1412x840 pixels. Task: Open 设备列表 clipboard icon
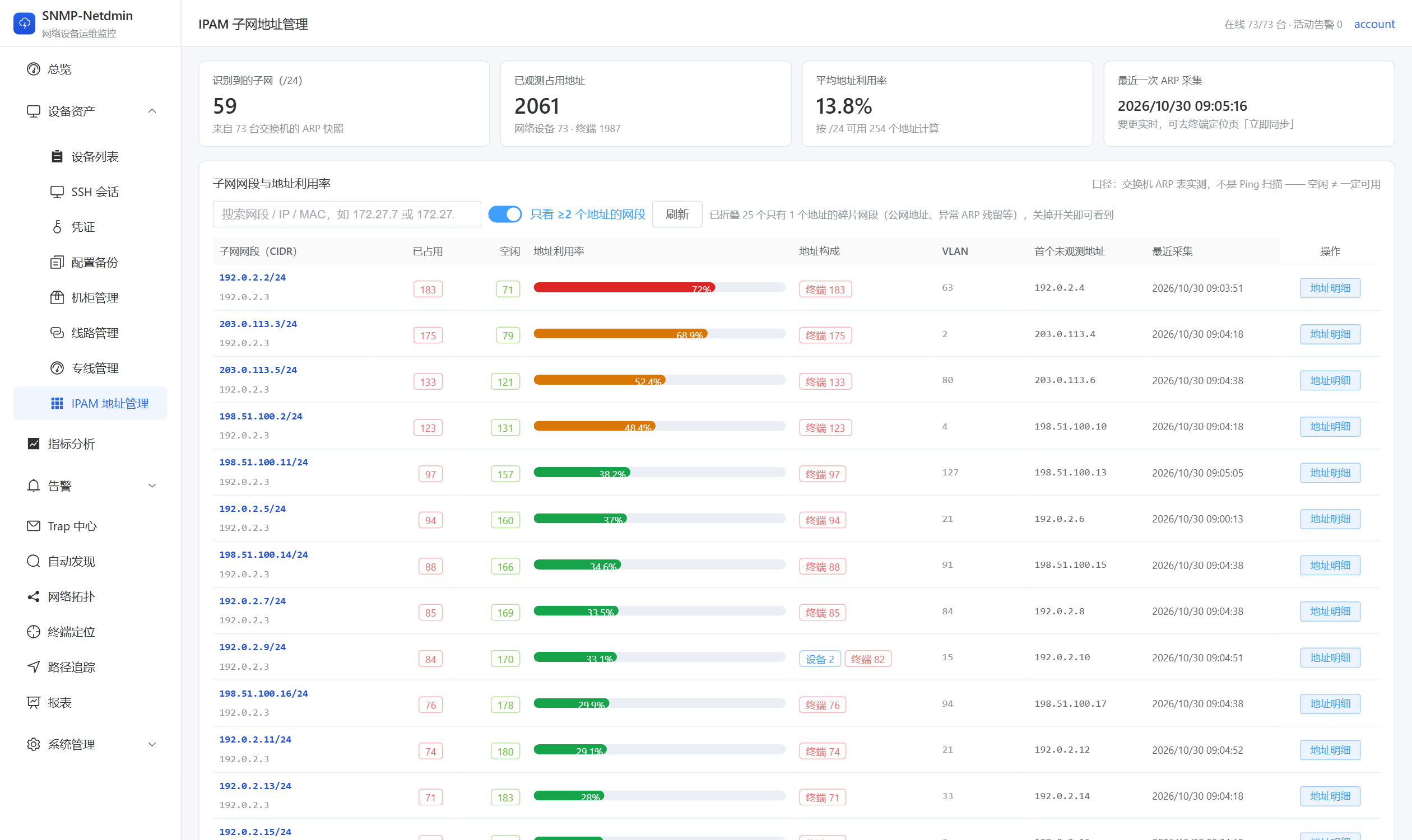tap(57, 156)
